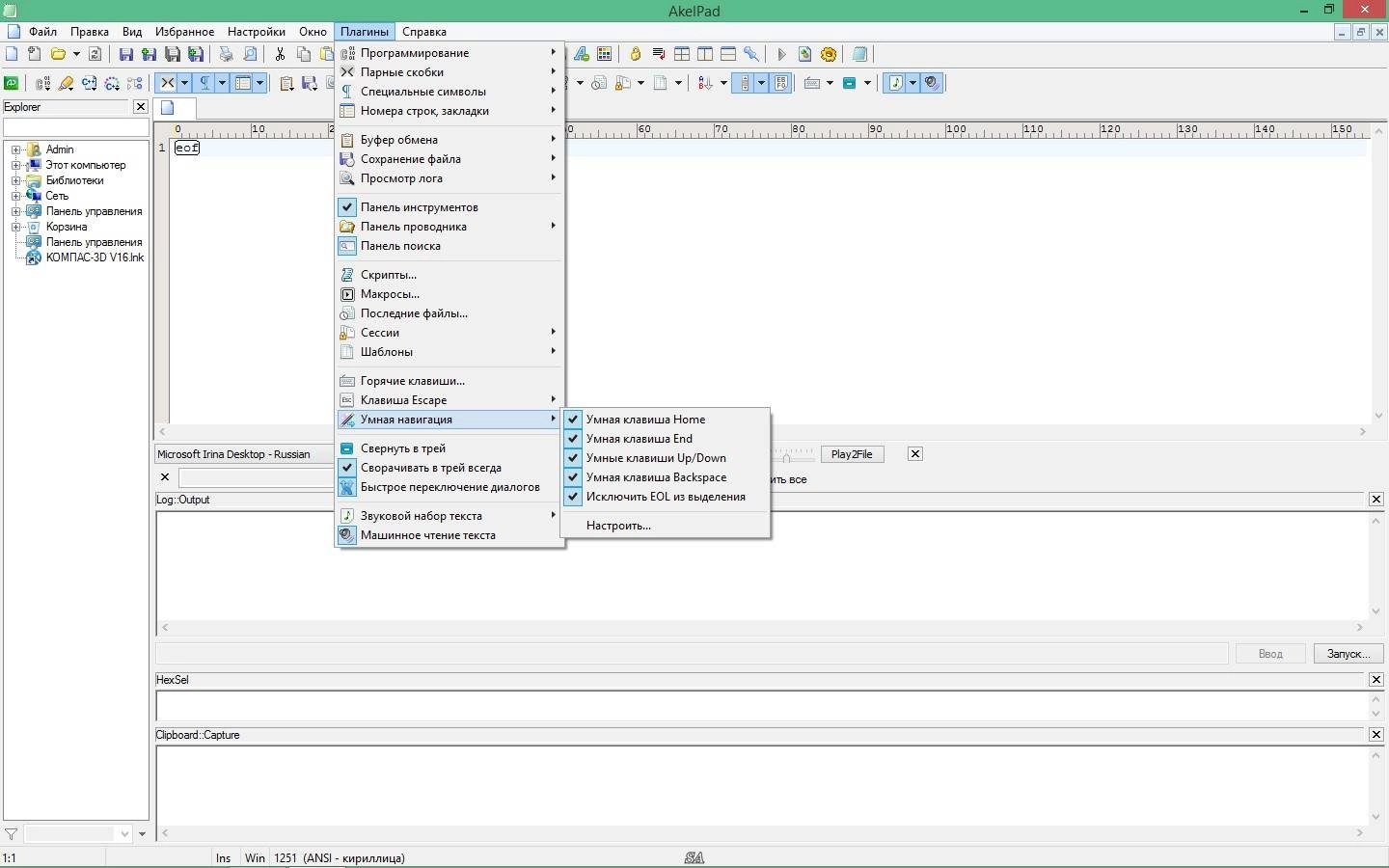This screenshot has width=1389, height=868.
Task: Open the Правка menu
Action: click(90, 32)
